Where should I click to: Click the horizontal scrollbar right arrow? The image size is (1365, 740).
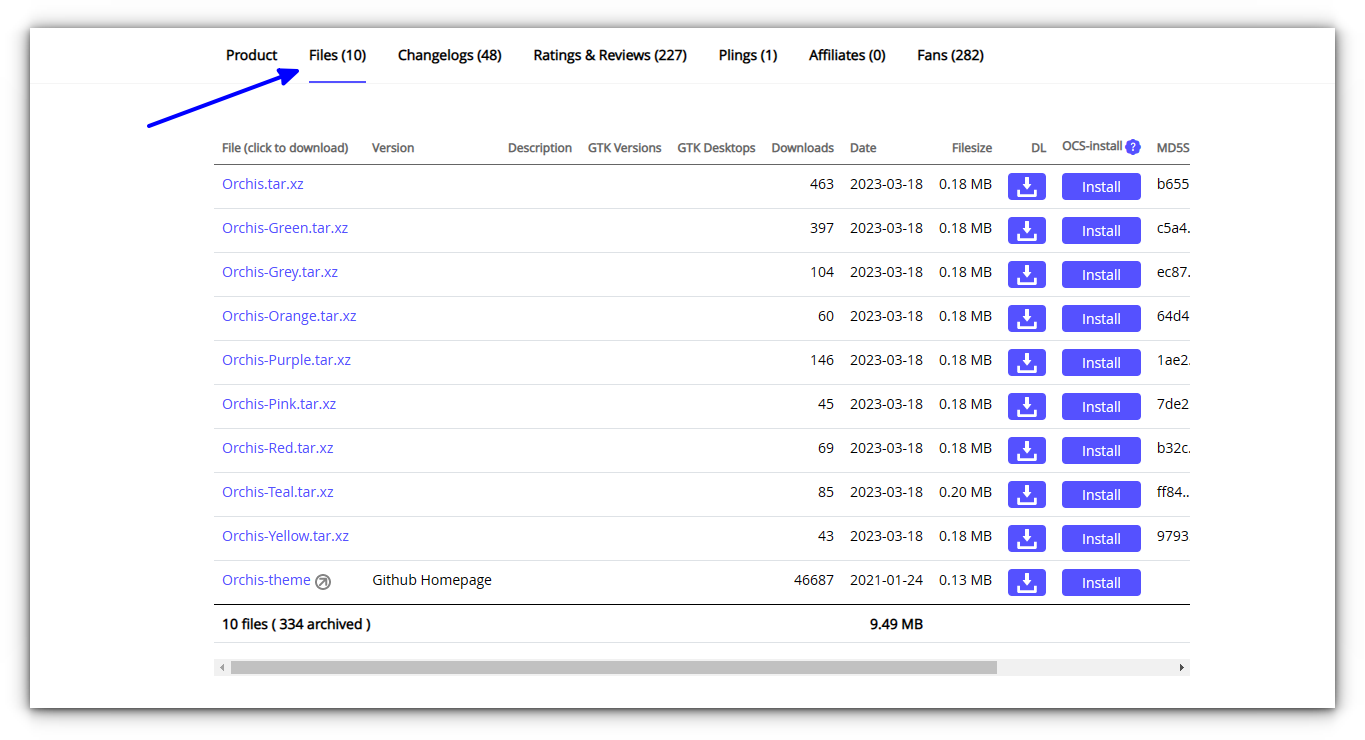1181,667
